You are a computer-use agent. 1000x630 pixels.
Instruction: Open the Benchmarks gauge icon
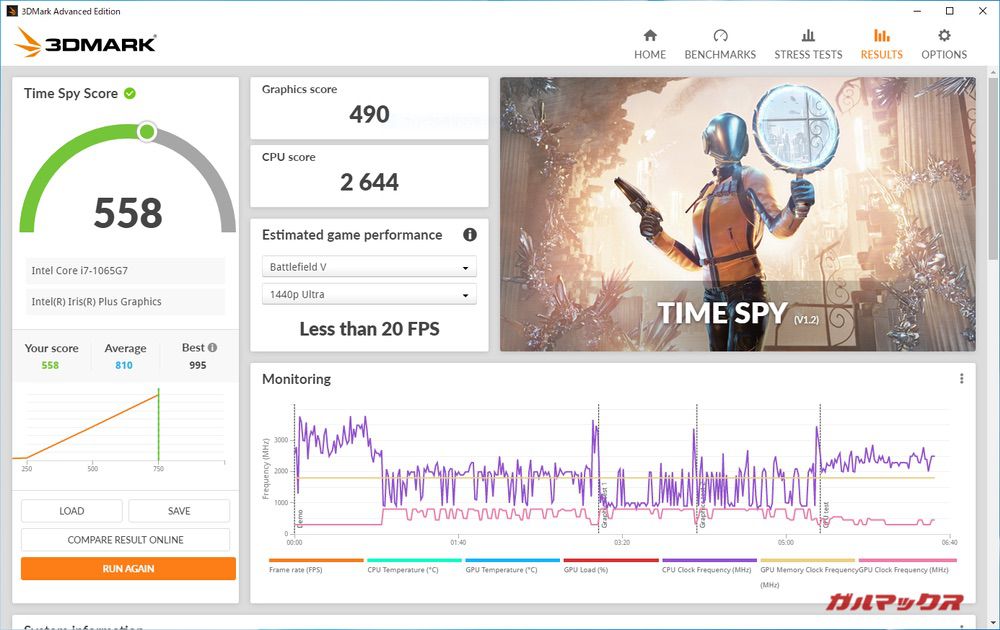[720, 36]
